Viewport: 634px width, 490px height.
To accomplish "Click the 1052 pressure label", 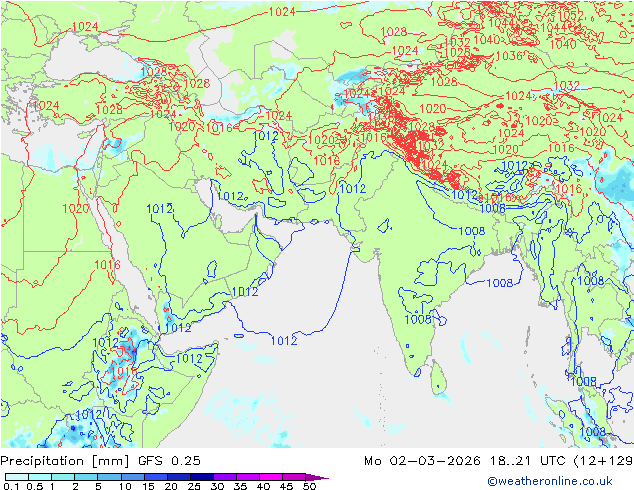I will click(x=570, y=15).
